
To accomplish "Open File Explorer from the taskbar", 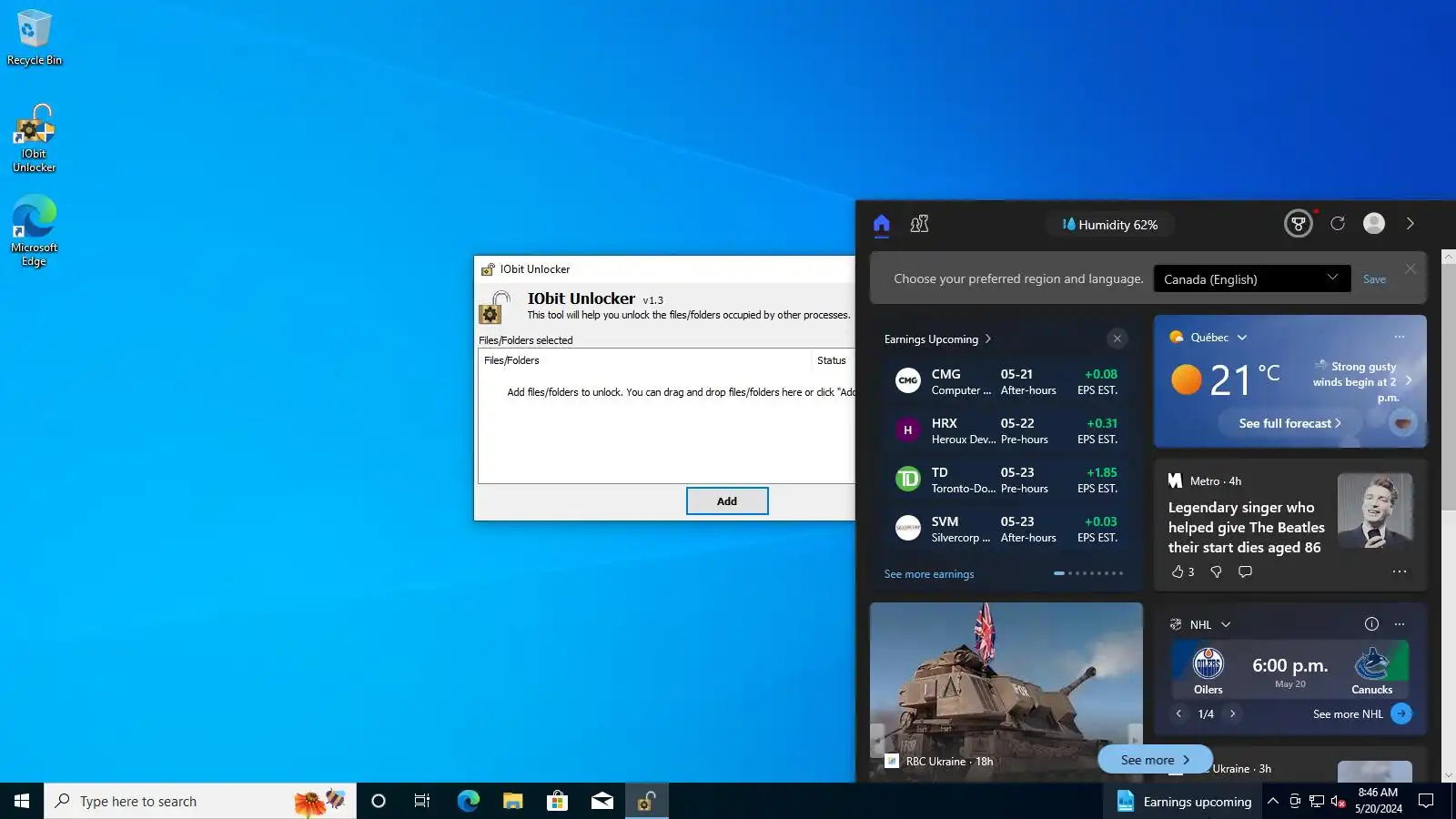I will (512, 801).
